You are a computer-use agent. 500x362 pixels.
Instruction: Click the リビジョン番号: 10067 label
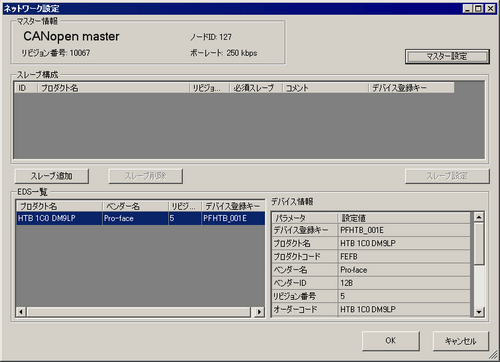[56, 53]
